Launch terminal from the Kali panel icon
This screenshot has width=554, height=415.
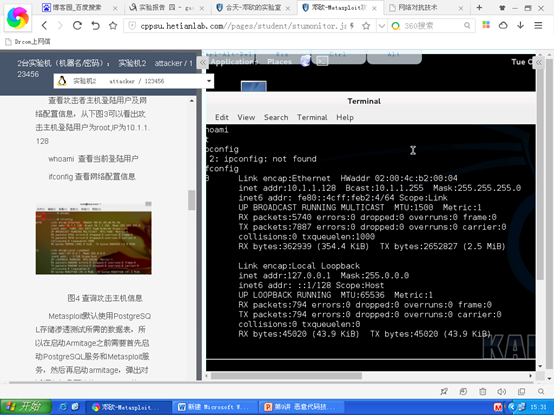322,61
